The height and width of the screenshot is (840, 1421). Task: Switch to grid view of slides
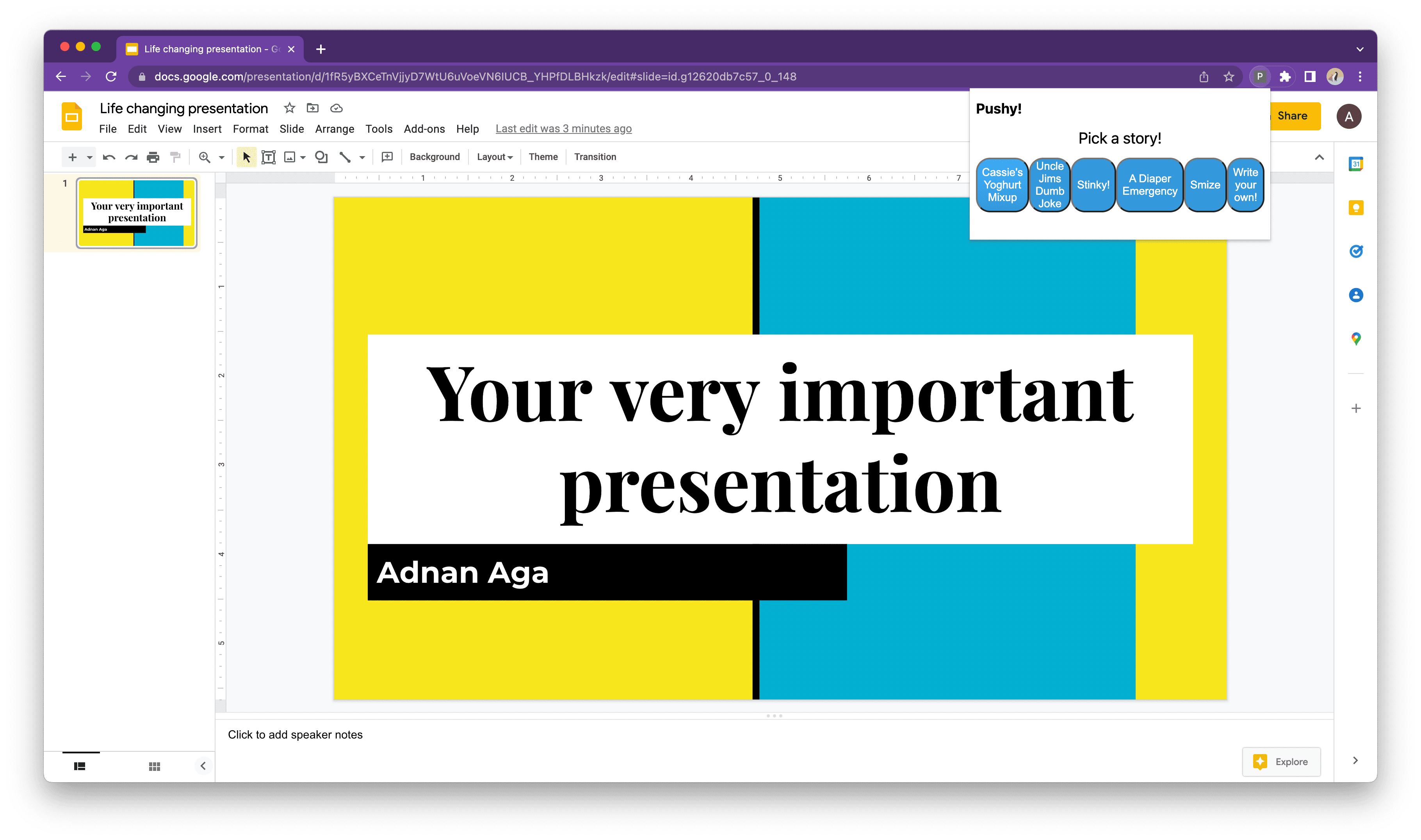pyautogui.click(x=154, y=766)
